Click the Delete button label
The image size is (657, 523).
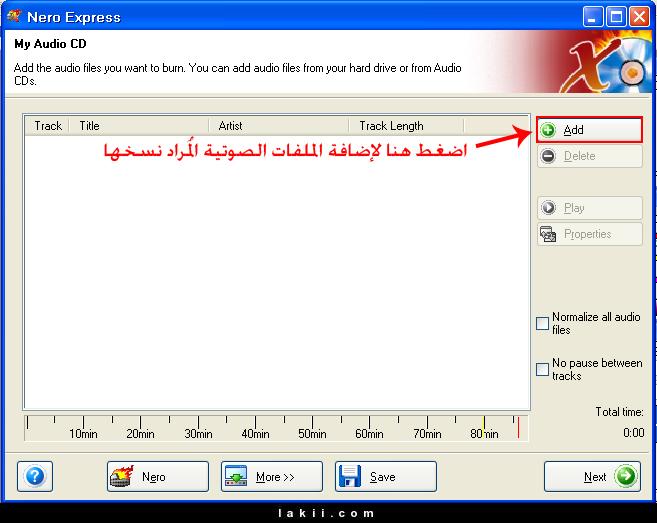pyautogui.click(x=579, y=156)
